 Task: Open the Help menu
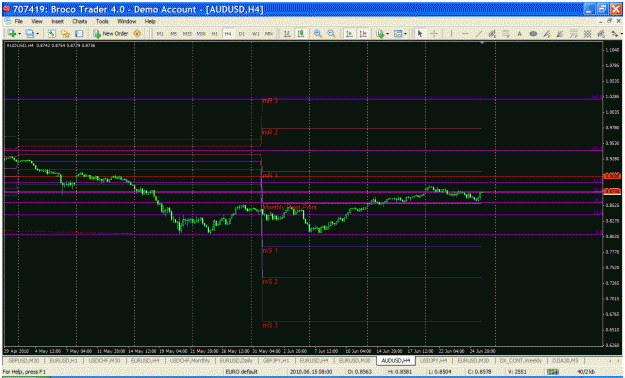pos(150,21)
